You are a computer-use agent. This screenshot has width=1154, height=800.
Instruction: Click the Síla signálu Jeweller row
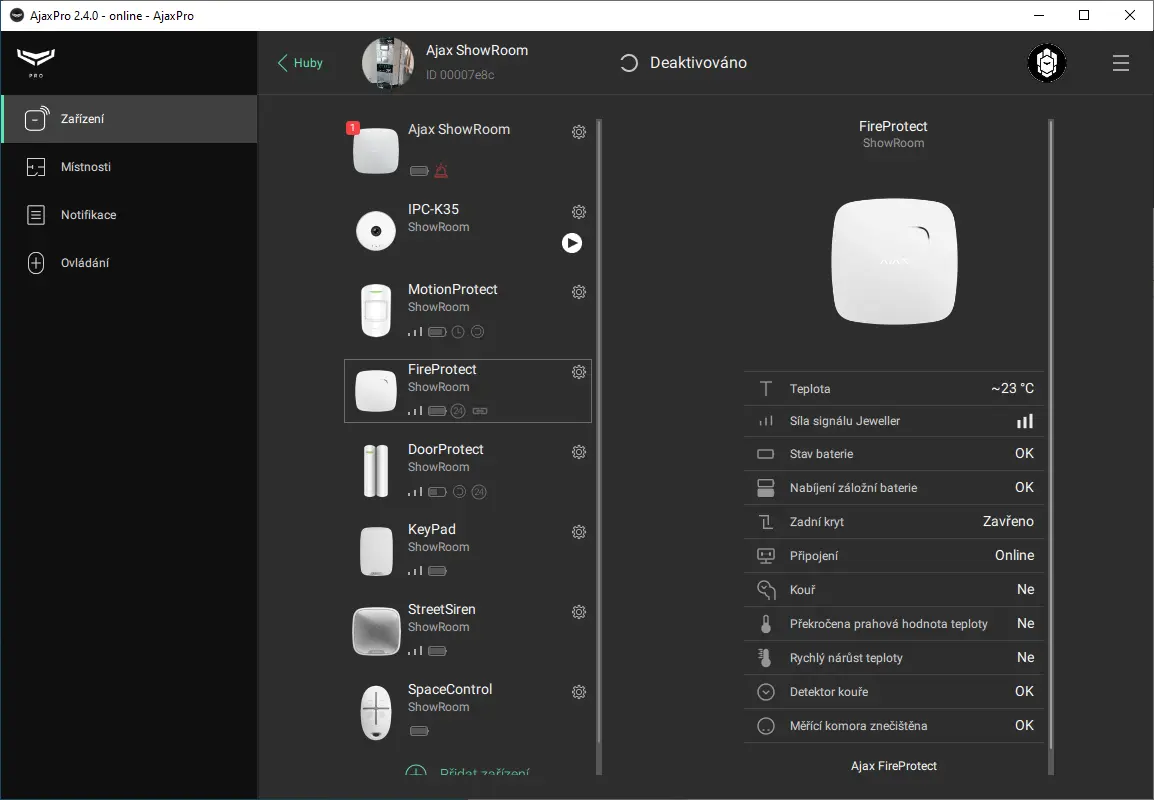coord(894,421)
